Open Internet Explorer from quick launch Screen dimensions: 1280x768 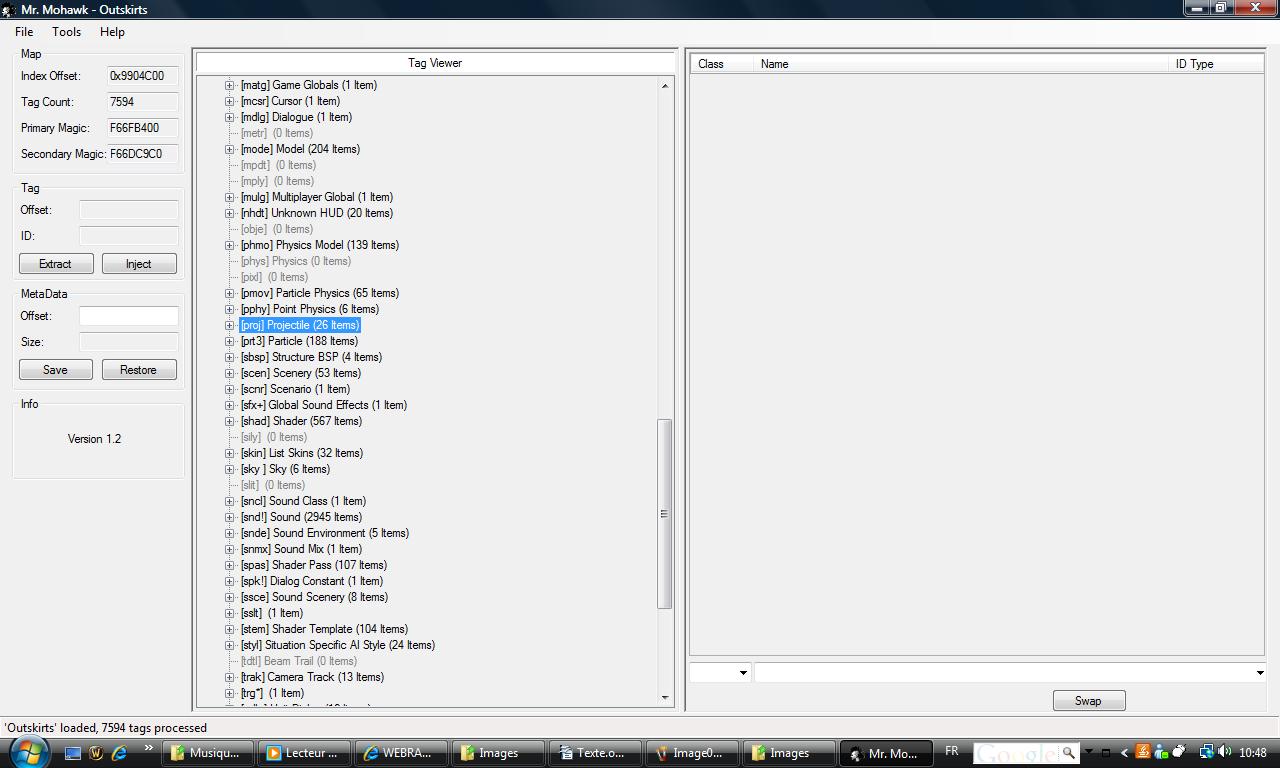click(120, 753)
